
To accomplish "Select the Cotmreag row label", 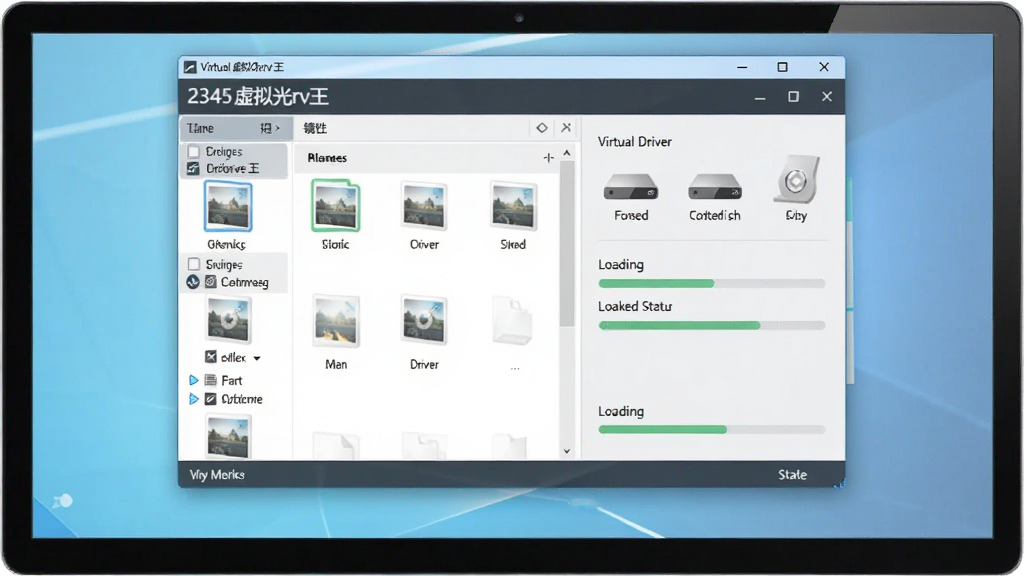I will click(244, 282).
